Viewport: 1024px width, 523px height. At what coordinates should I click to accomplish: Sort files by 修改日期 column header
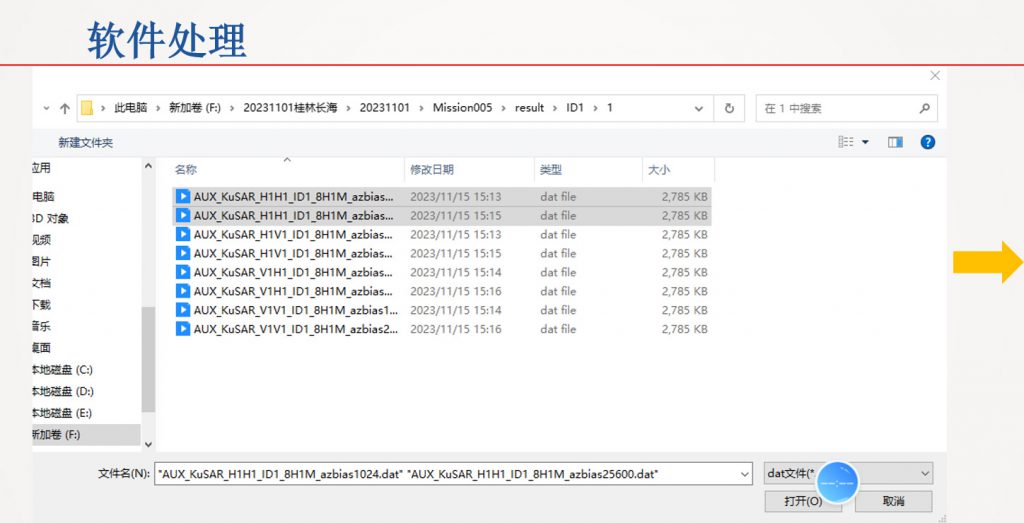[431, 170]
